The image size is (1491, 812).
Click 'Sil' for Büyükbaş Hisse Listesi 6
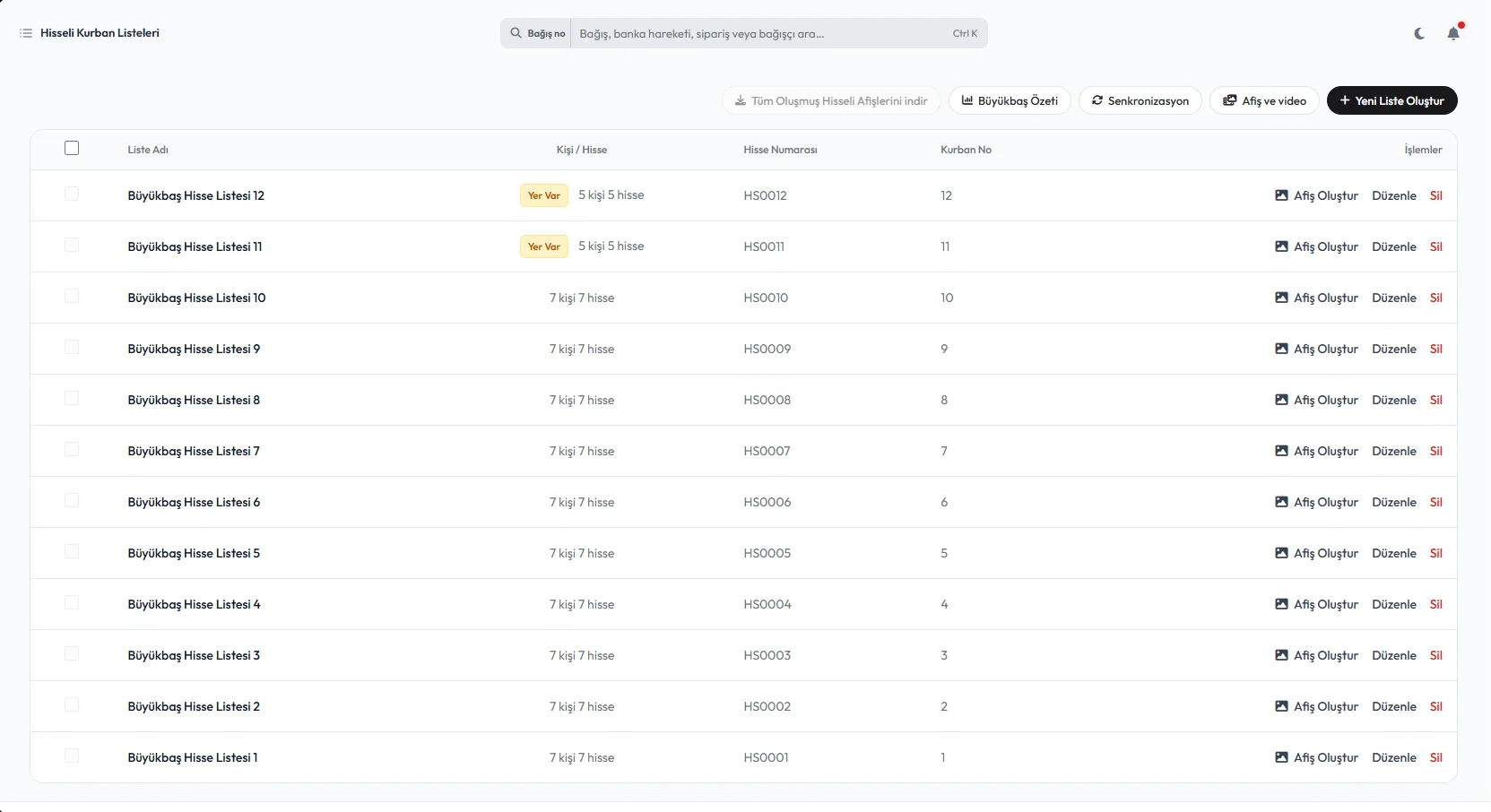coord(1436,502)
